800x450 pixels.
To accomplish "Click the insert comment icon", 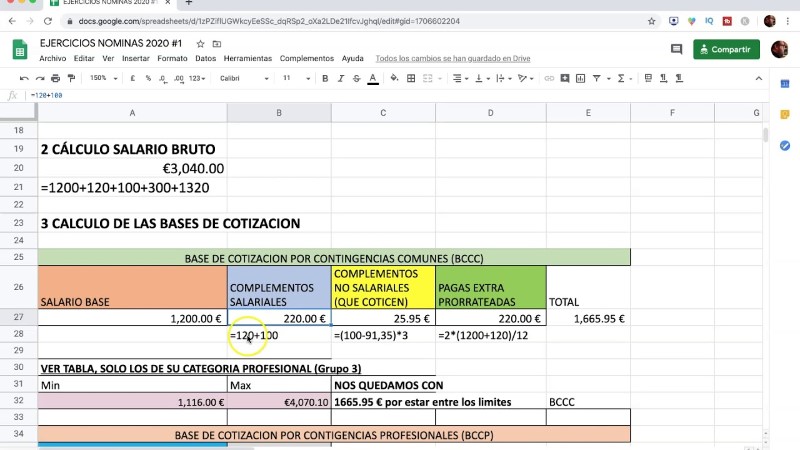I will pos(565,79).
